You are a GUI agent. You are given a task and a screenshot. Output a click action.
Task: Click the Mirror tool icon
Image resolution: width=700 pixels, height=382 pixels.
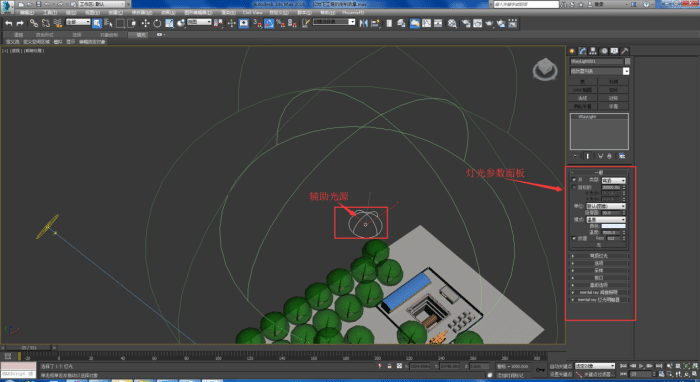point(364,23)
